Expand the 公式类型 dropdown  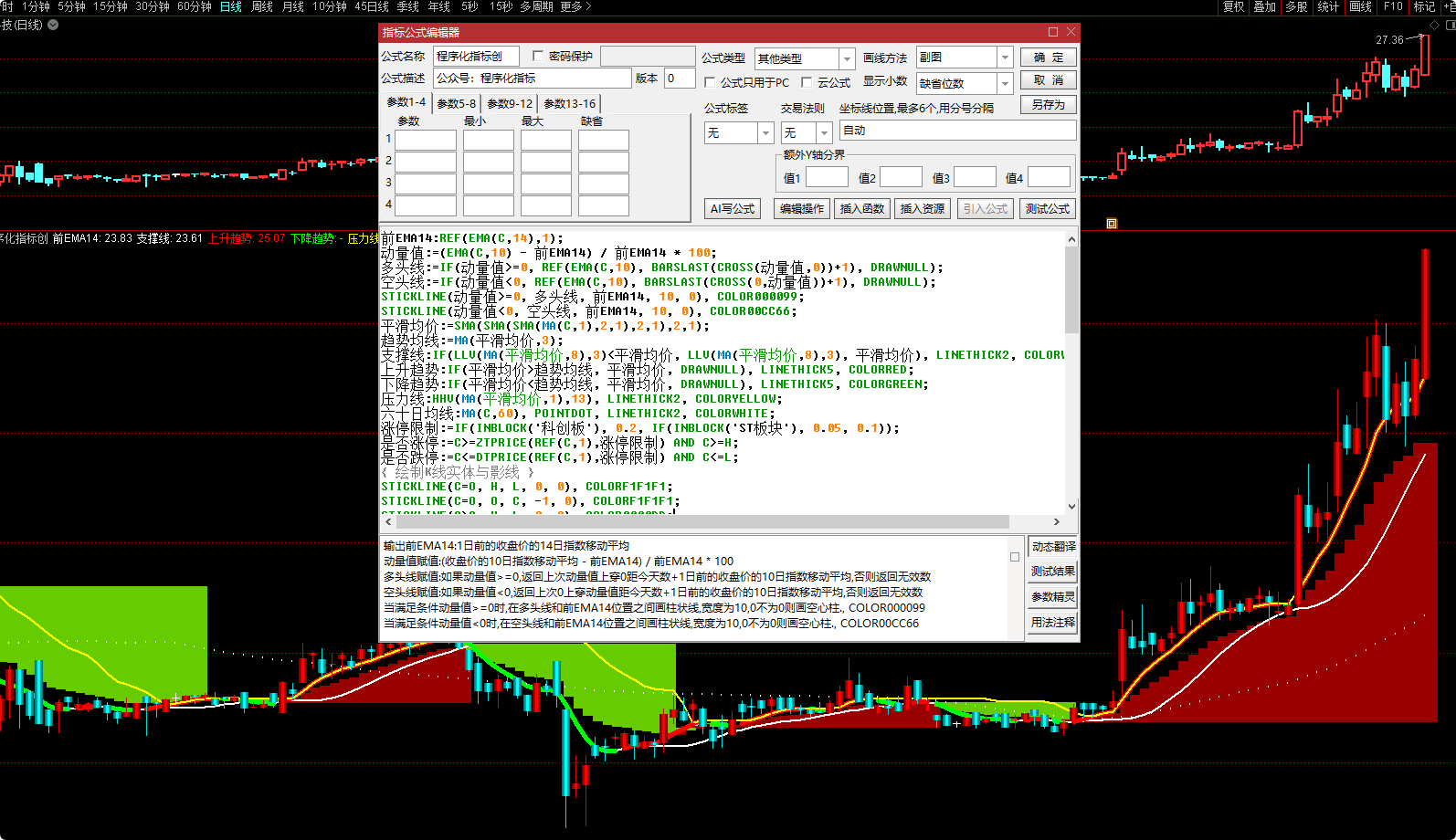(x=847, y=58)
